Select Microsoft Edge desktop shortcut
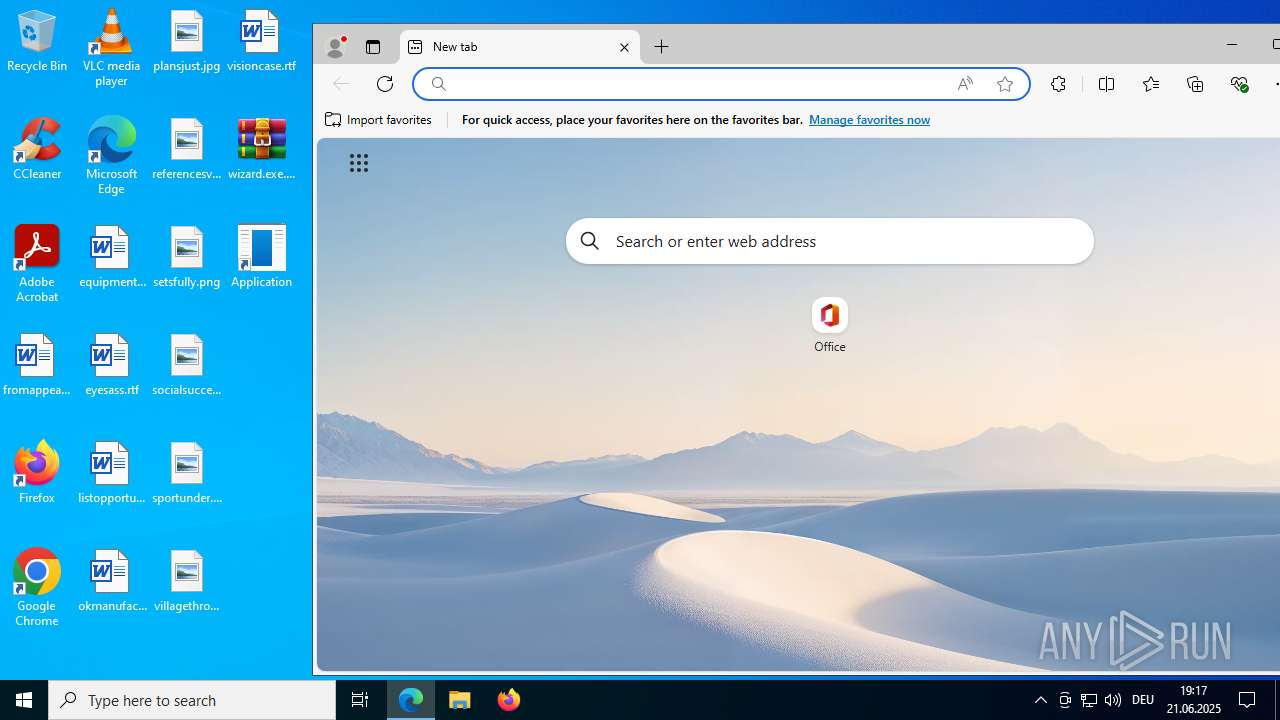Image resolution: width=1280 pixels, height=720 pixels. (111, 155)
